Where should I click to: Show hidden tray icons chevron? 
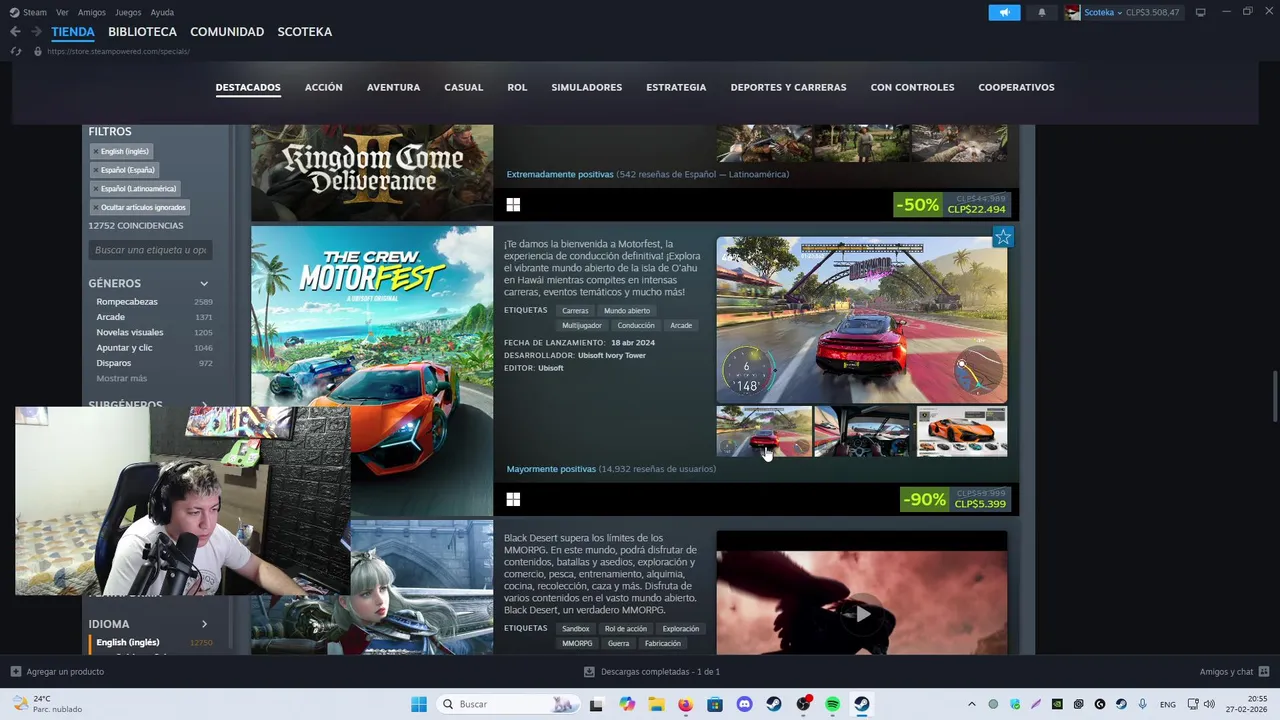971,704
